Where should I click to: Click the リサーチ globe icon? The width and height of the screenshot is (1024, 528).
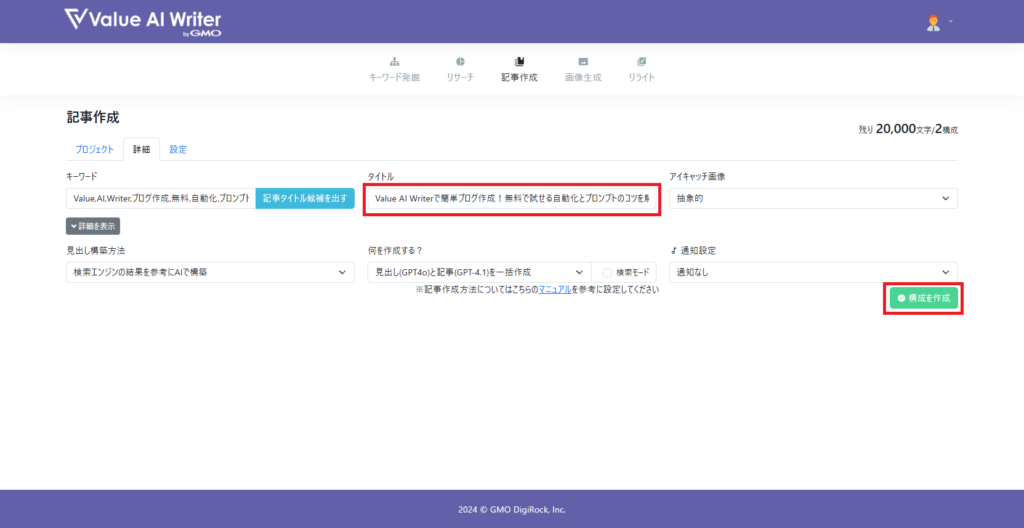460,61
